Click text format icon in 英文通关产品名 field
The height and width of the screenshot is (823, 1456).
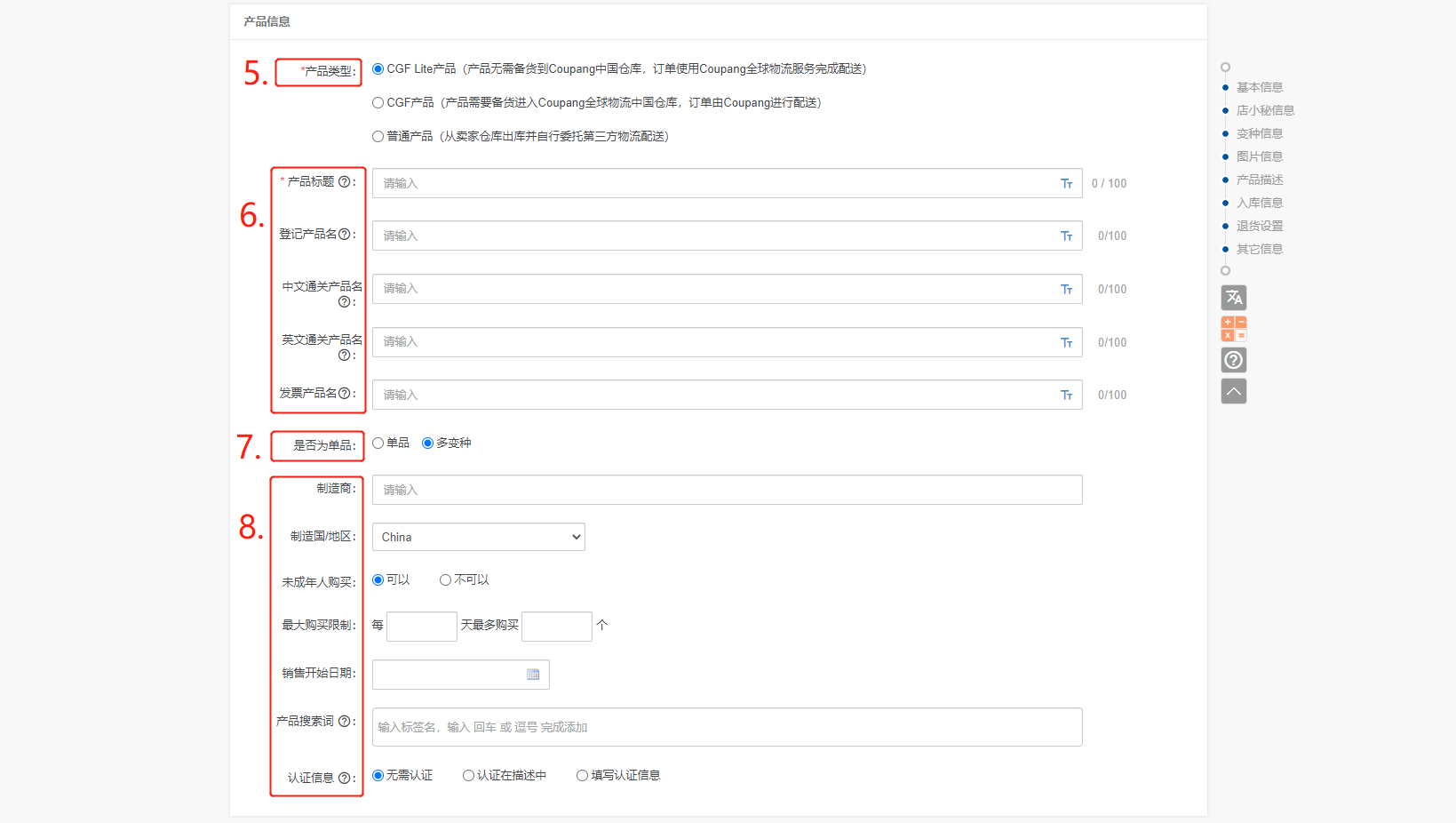[1066, 343]
